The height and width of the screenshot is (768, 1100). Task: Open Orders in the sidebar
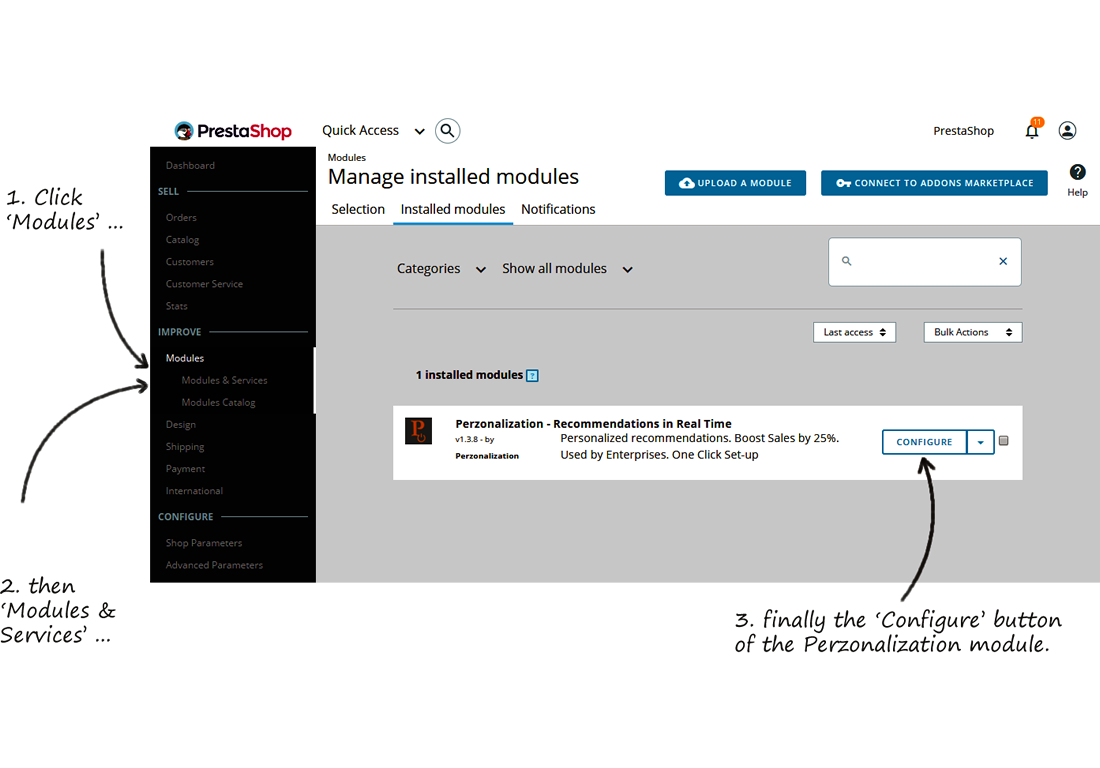(181, 217)
